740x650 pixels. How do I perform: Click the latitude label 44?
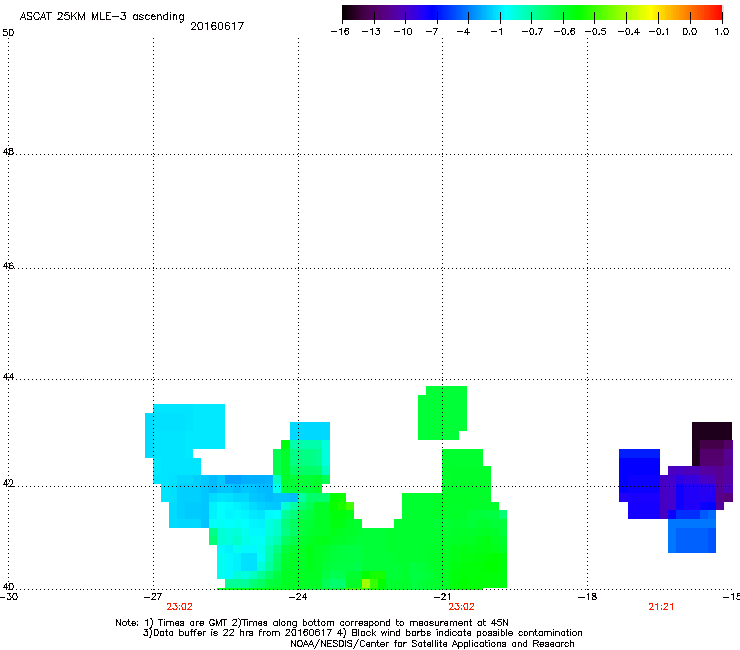pos(8,377)
